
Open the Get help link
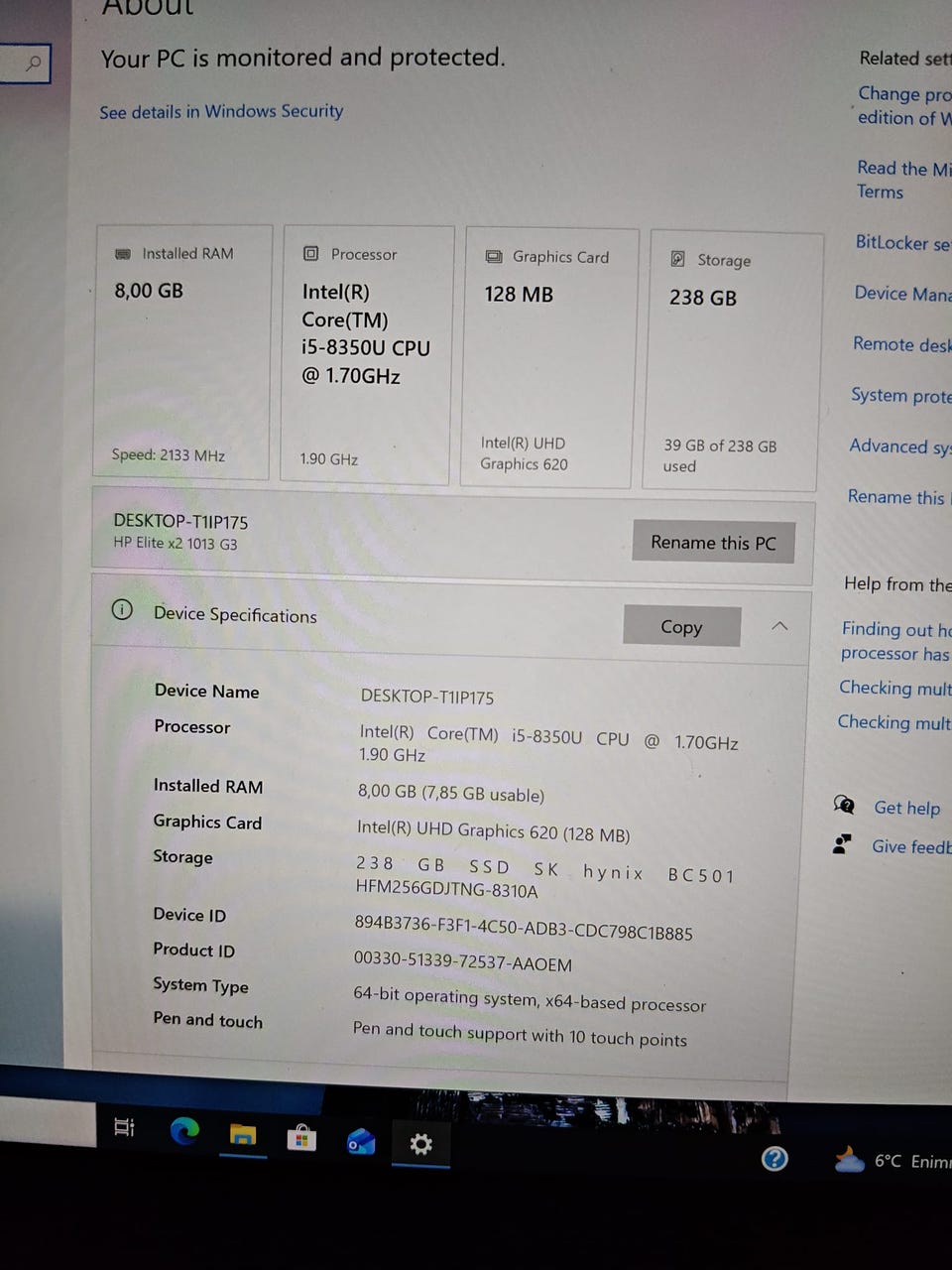coord(906,808)
